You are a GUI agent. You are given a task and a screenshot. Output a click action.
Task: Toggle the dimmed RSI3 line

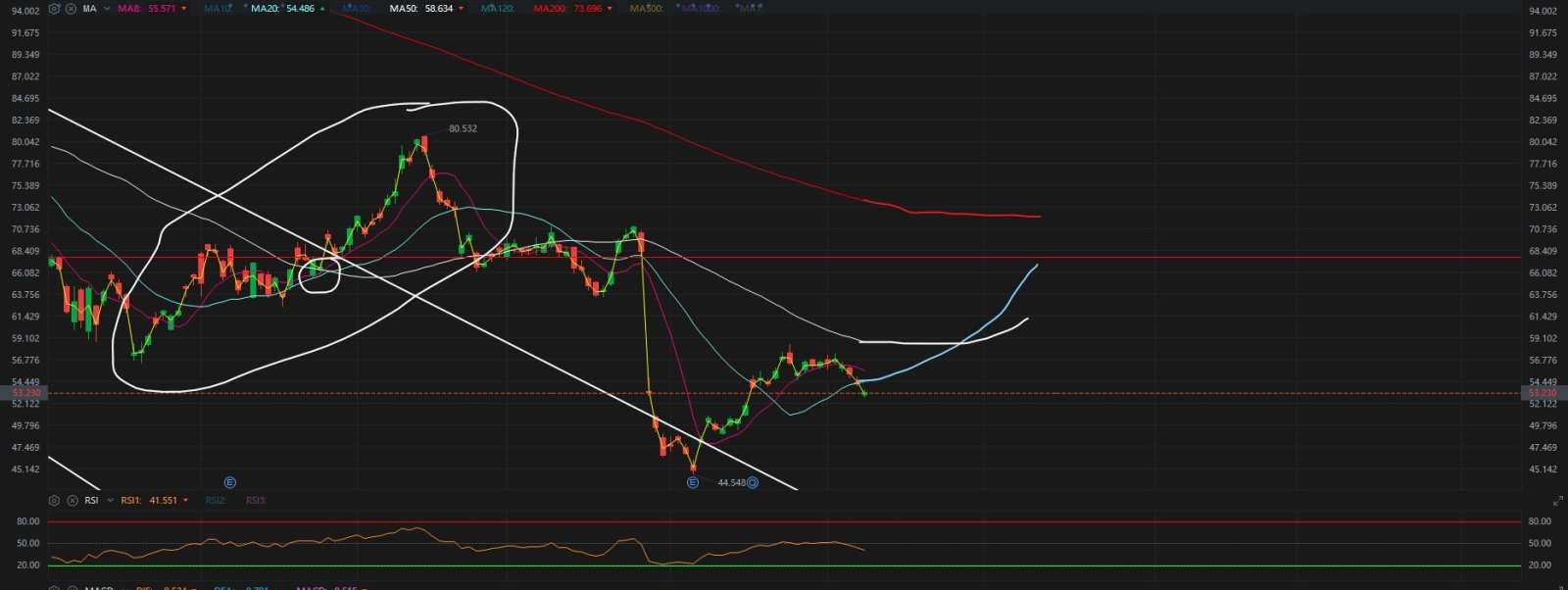pos(255,501)
